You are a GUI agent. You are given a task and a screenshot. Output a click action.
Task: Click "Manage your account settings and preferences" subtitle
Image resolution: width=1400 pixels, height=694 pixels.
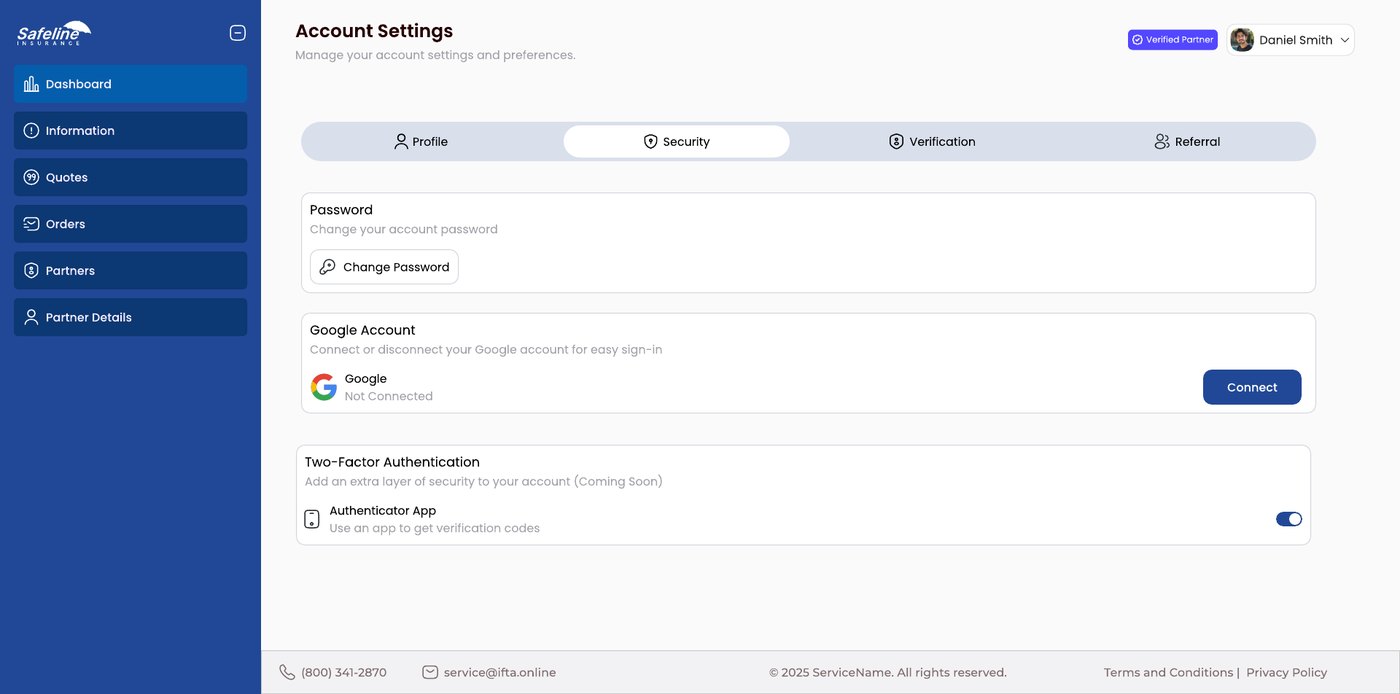tap(435, 55)
